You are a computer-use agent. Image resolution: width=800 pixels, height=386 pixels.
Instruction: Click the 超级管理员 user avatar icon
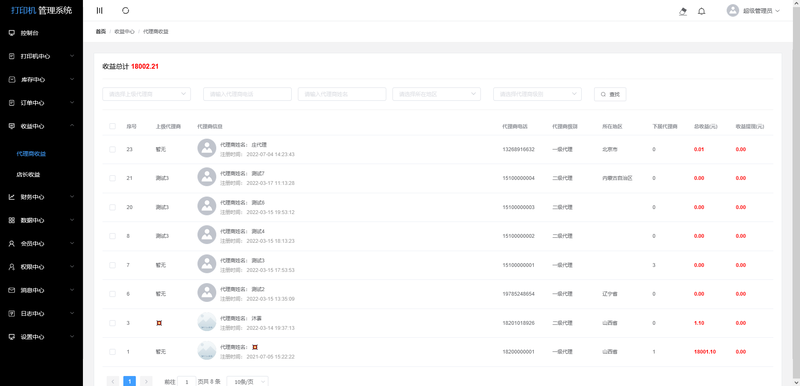pos(733,11)
